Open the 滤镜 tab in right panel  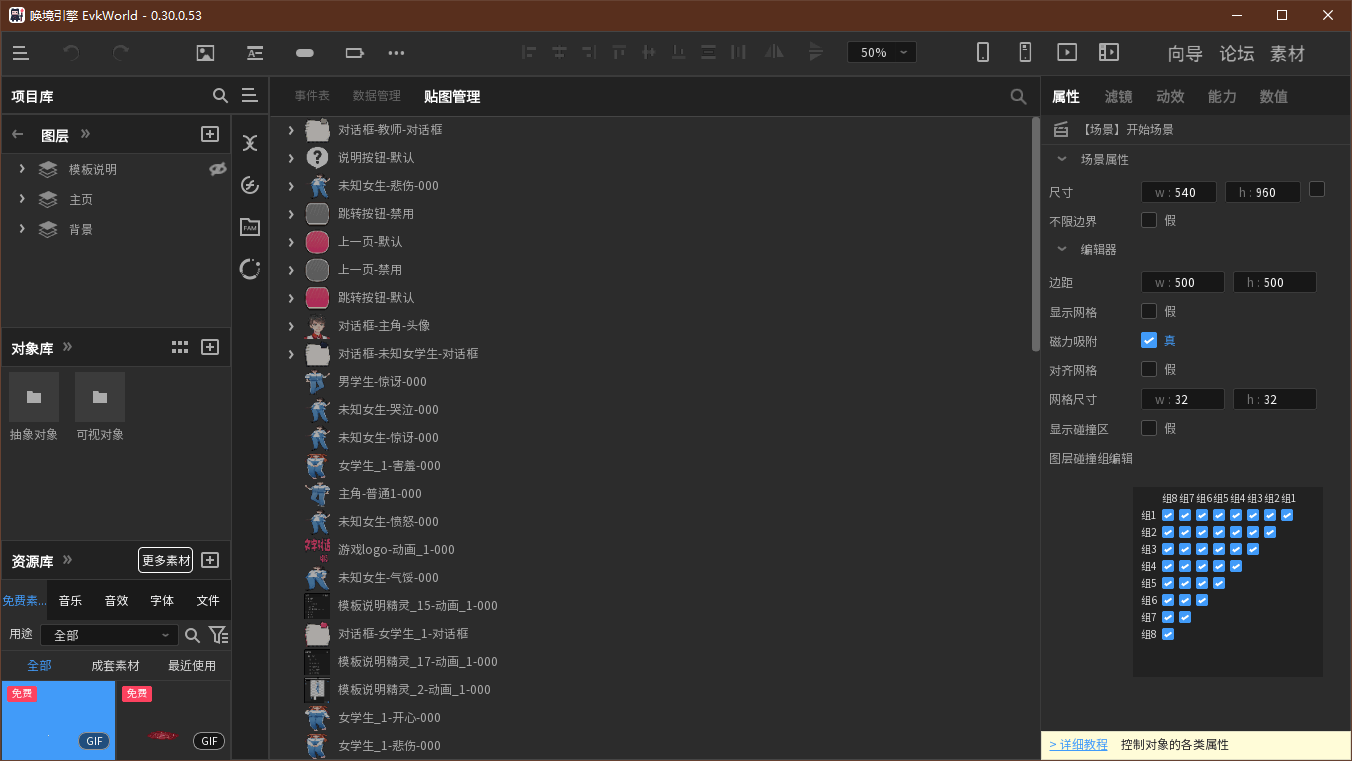(1118, 96)
